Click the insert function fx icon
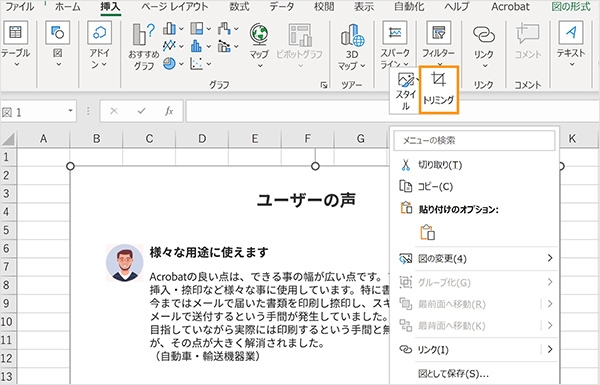The width and height of the screenshot is (600, 385). (169, 111)
